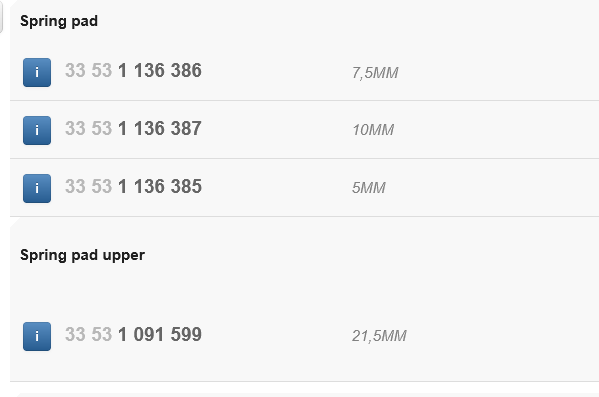
Task: Click the 5MM description text
Action: tap(369, 188)
